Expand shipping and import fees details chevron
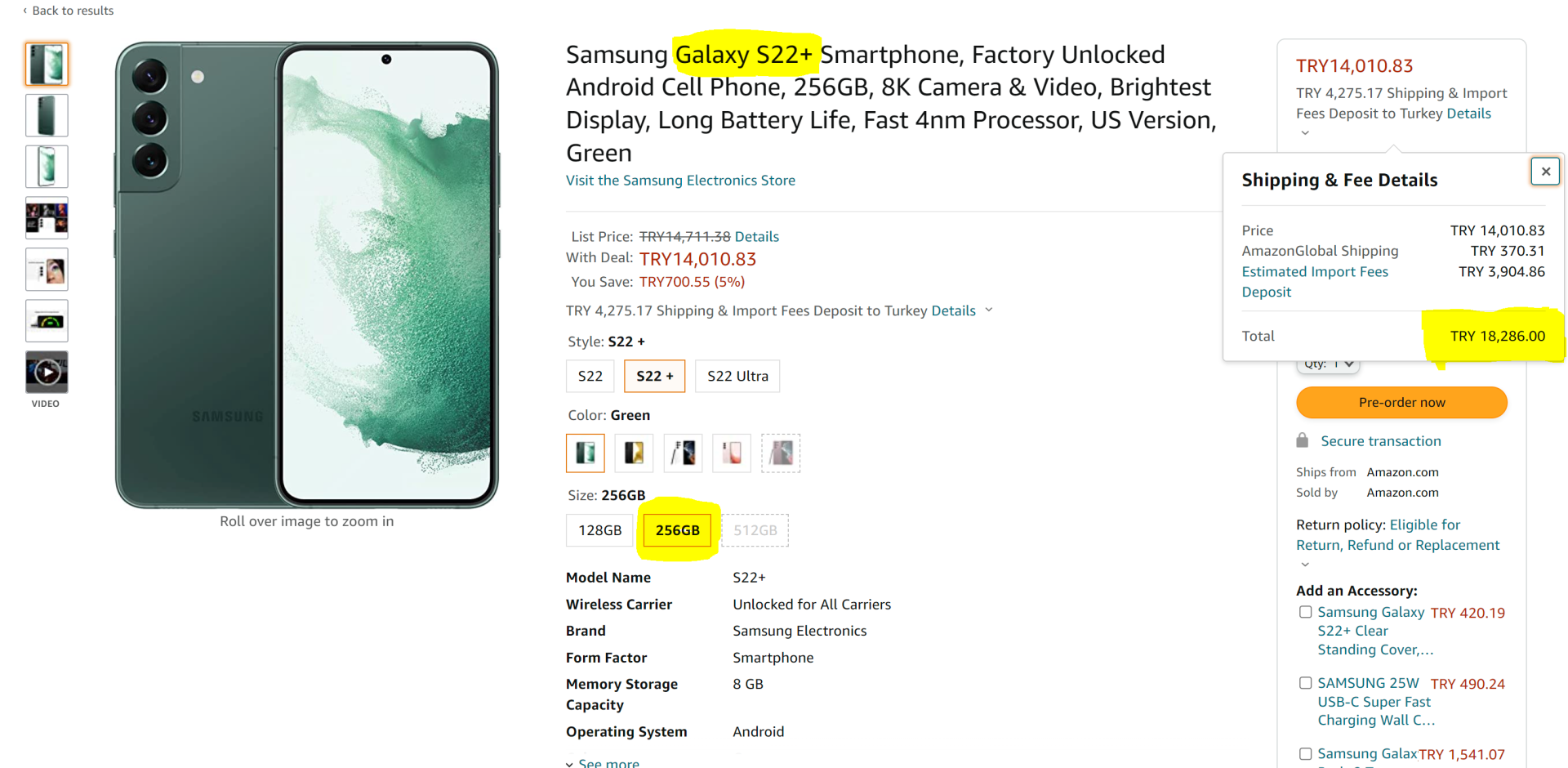Image resolution: width=1568 pixels, height=768 pixels. pyautogui.click(x=989, y=310)
